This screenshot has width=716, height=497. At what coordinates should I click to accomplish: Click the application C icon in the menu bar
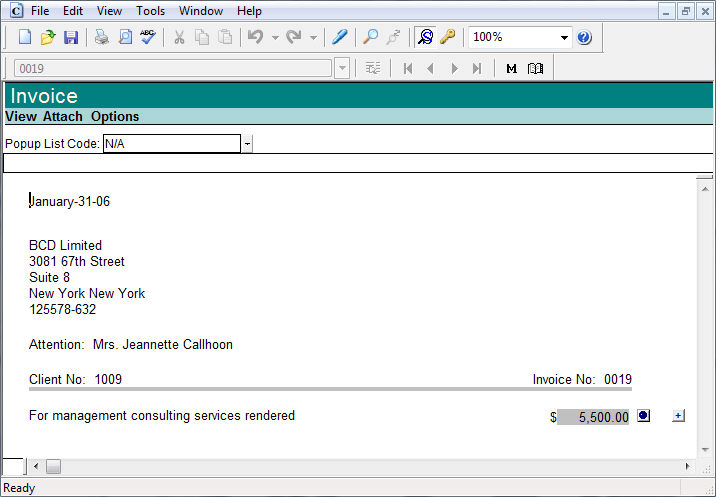point(16,11)
